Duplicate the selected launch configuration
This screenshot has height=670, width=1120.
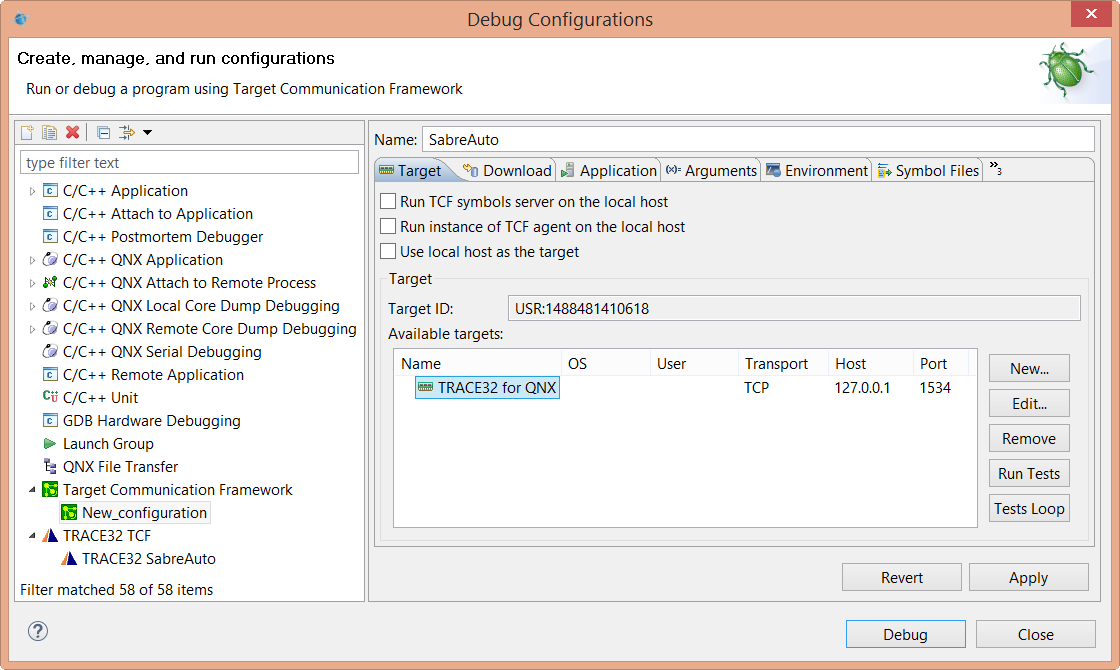(49, 131)
